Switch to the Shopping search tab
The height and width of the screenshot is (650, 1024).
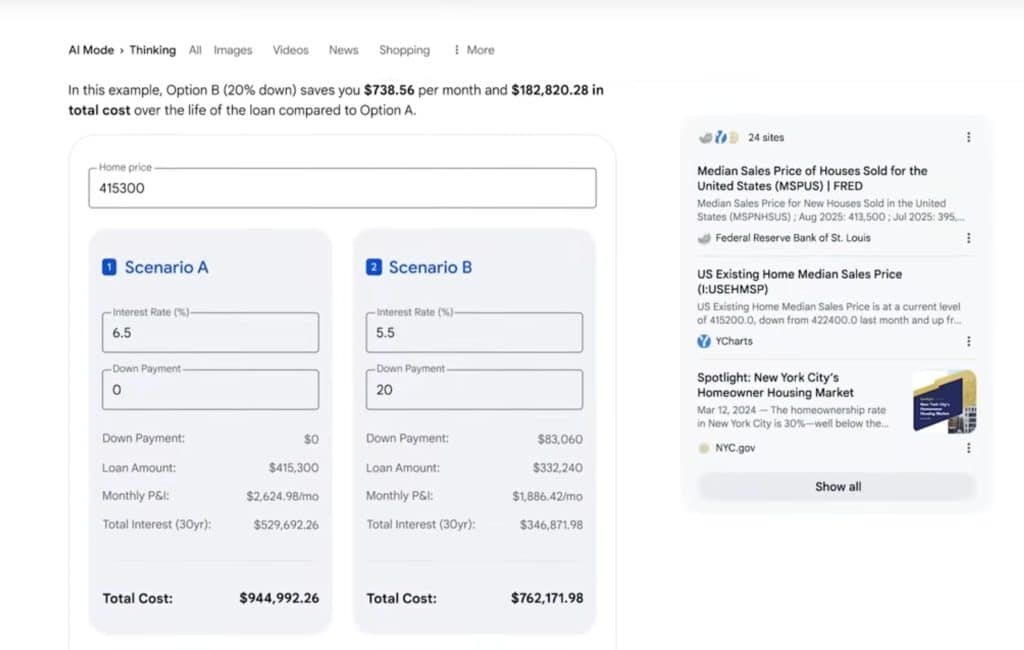pyautogui.click(x=404, y=49)
